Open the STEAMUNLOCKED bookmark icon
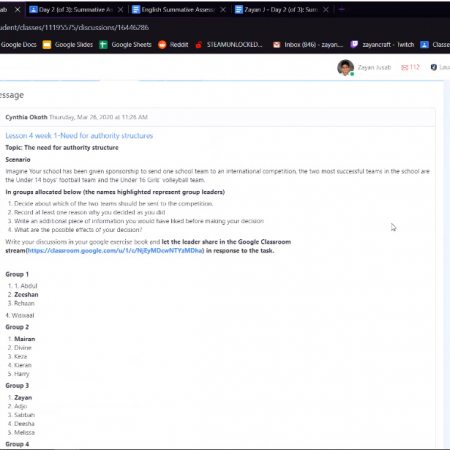Image resolution: width=450 pixels, height=450 pixels. [x=199, y=45]
